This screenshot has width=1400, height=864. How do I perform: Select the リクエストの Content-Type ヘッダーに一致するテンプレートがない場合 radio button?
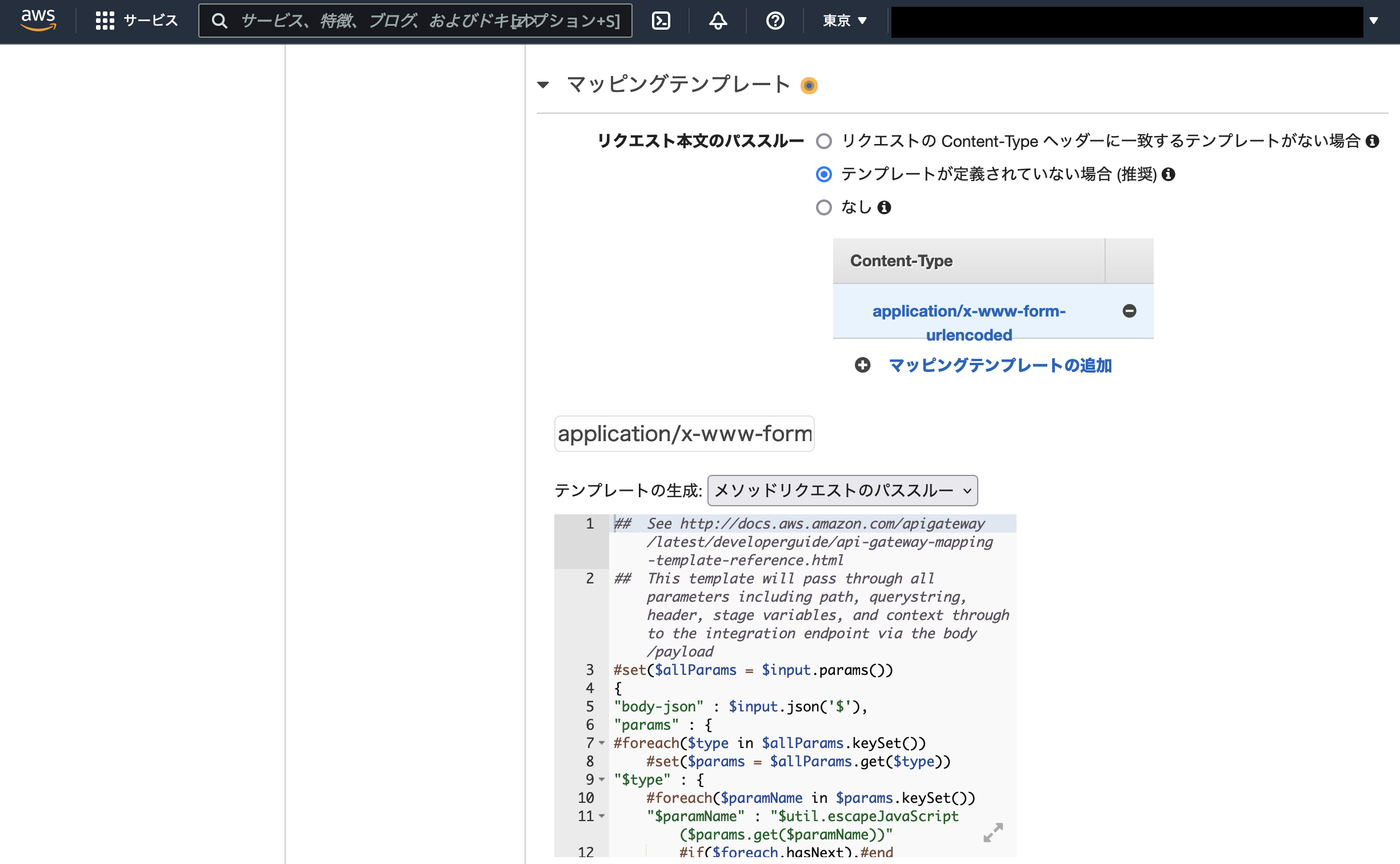825,141
